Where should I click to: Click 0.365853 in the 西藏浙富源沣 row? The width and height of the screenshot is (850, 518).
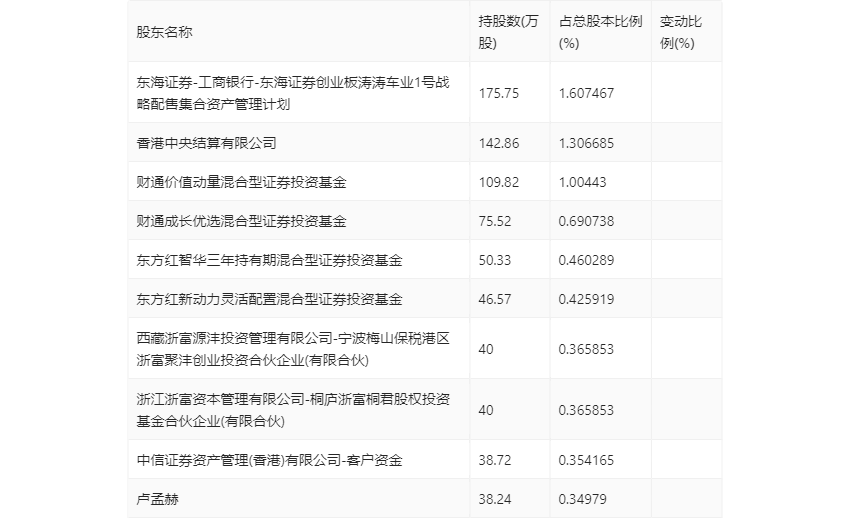[586, 349]
